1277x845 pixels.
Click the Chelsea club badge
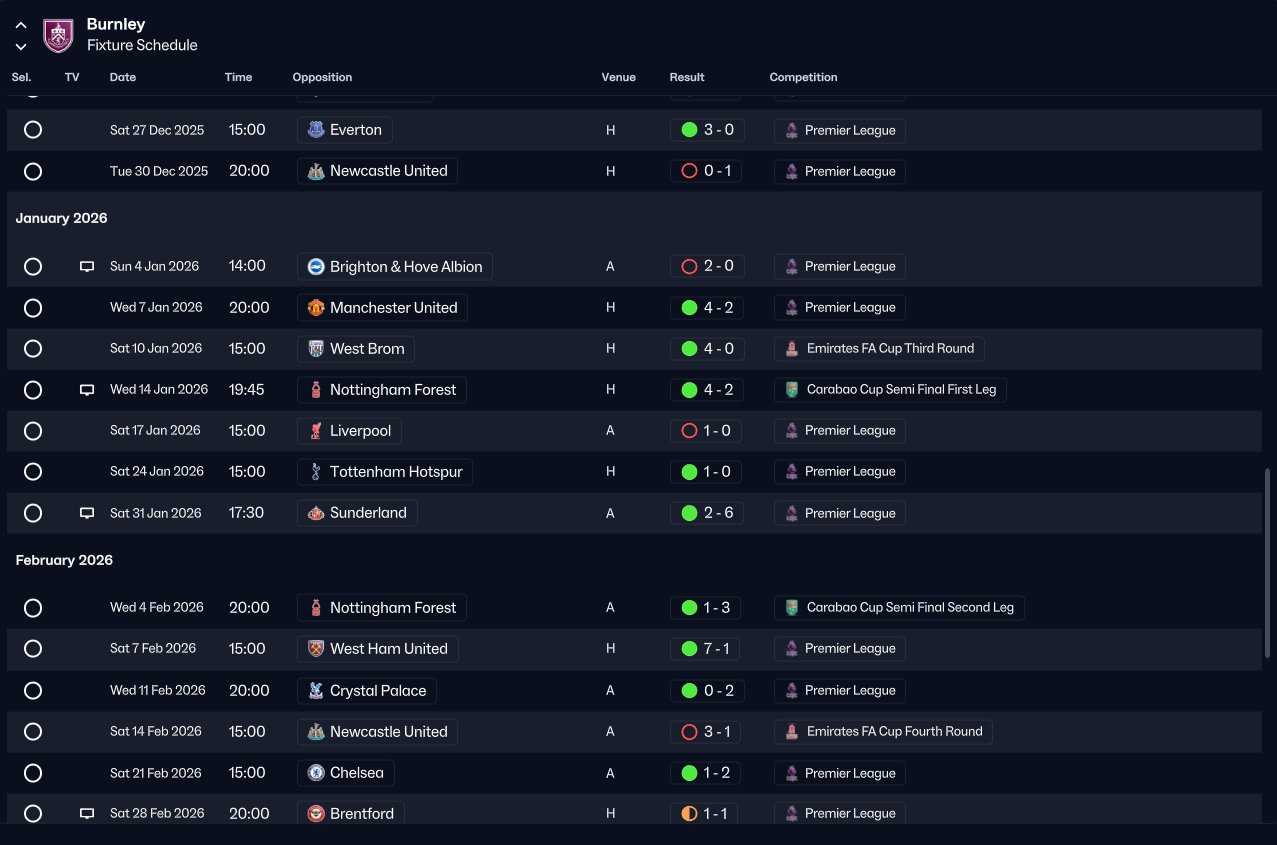(316, 773)
